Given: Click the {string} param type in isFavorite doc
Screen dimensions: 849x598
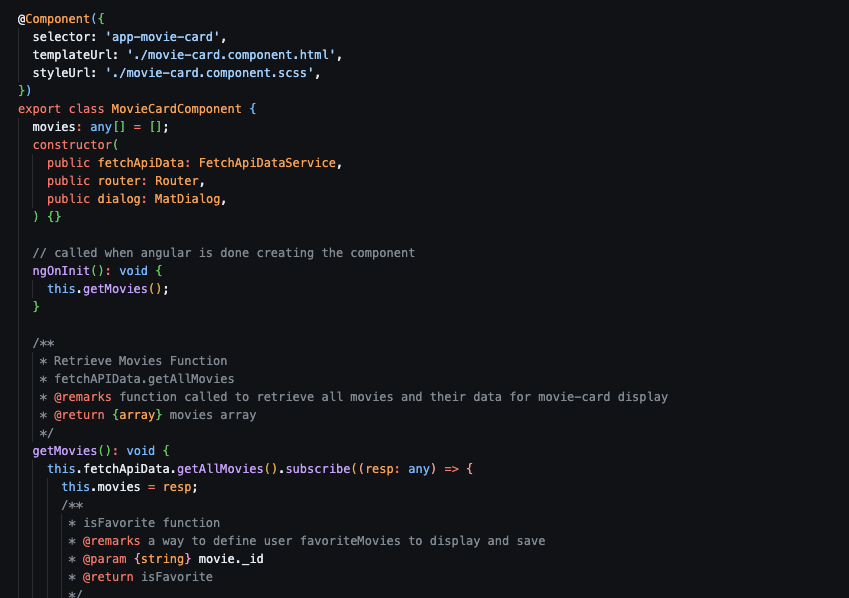Looking at the screenshot, I should pyautogui.click(x=162, y=559).
